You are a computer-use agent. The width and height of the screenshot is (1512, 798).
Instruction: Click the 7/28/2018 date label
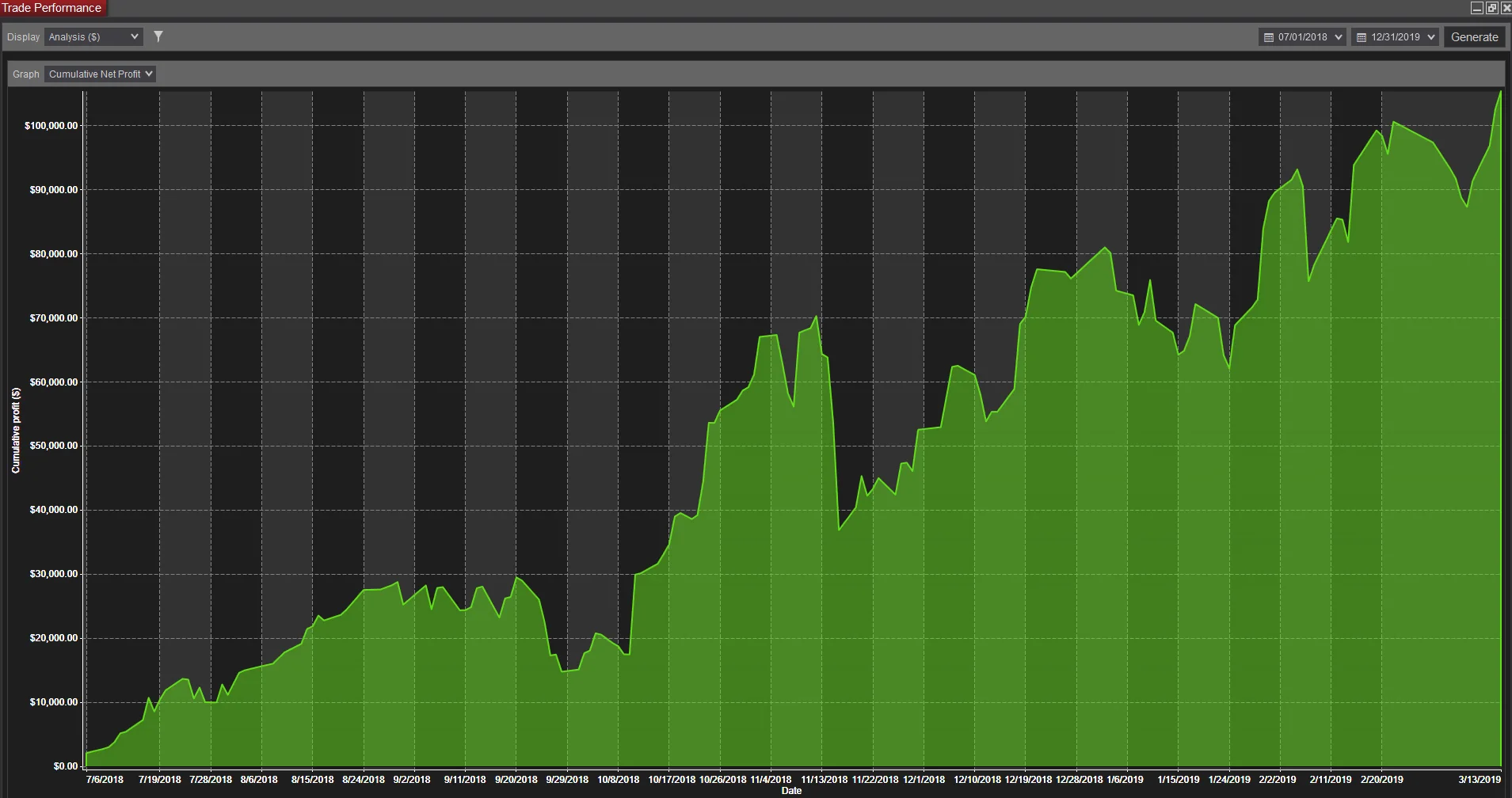211,780
